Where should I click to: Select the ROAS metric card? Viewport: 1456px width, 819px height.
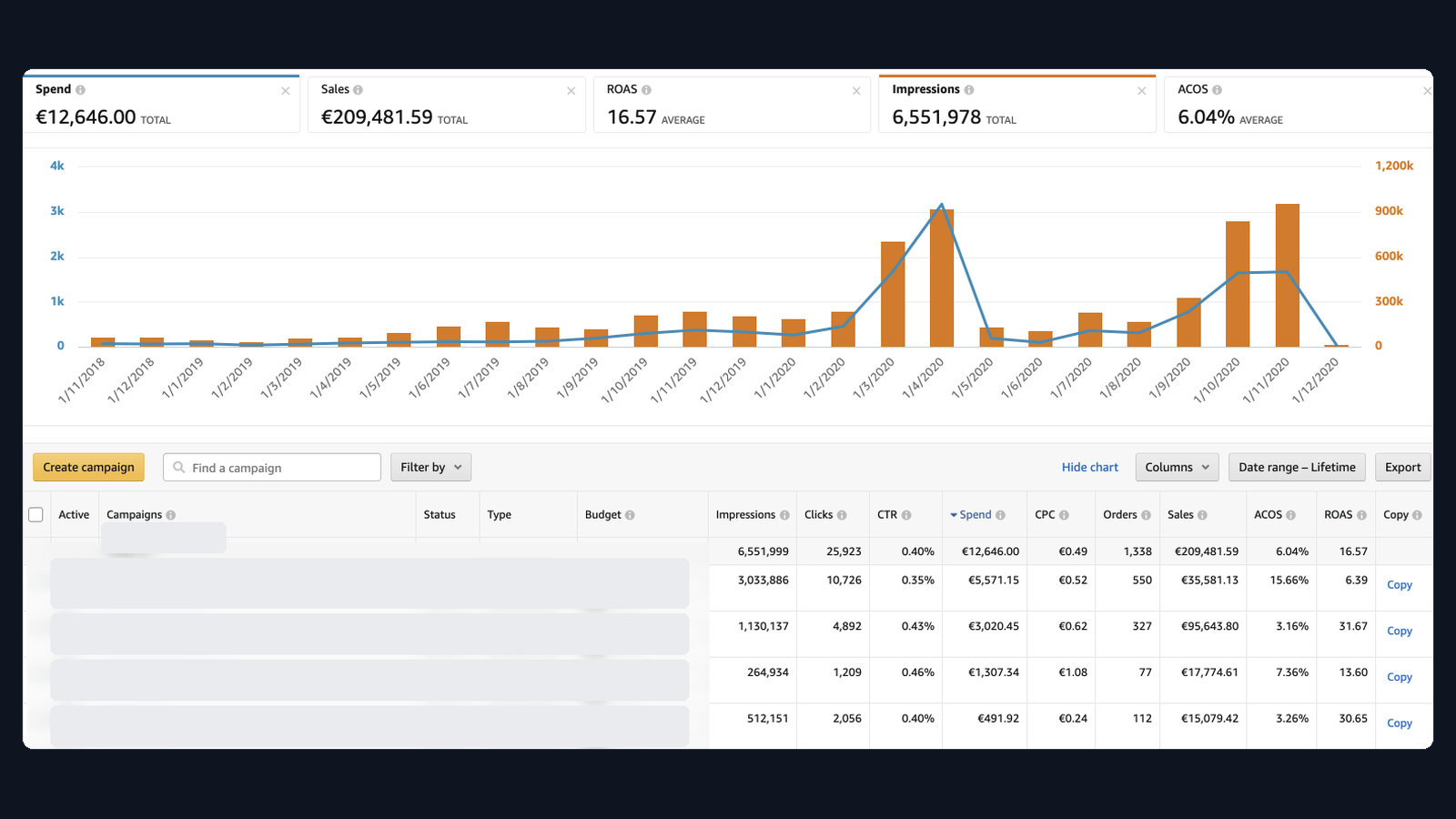732,104
